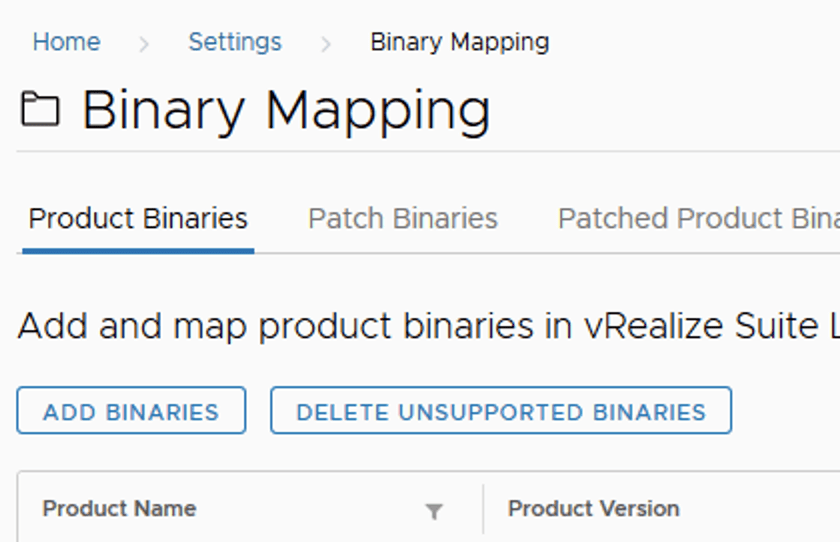Navigate to Settings in the breadcrumb
Screen dimensions: 840x542
pos(235,42)
